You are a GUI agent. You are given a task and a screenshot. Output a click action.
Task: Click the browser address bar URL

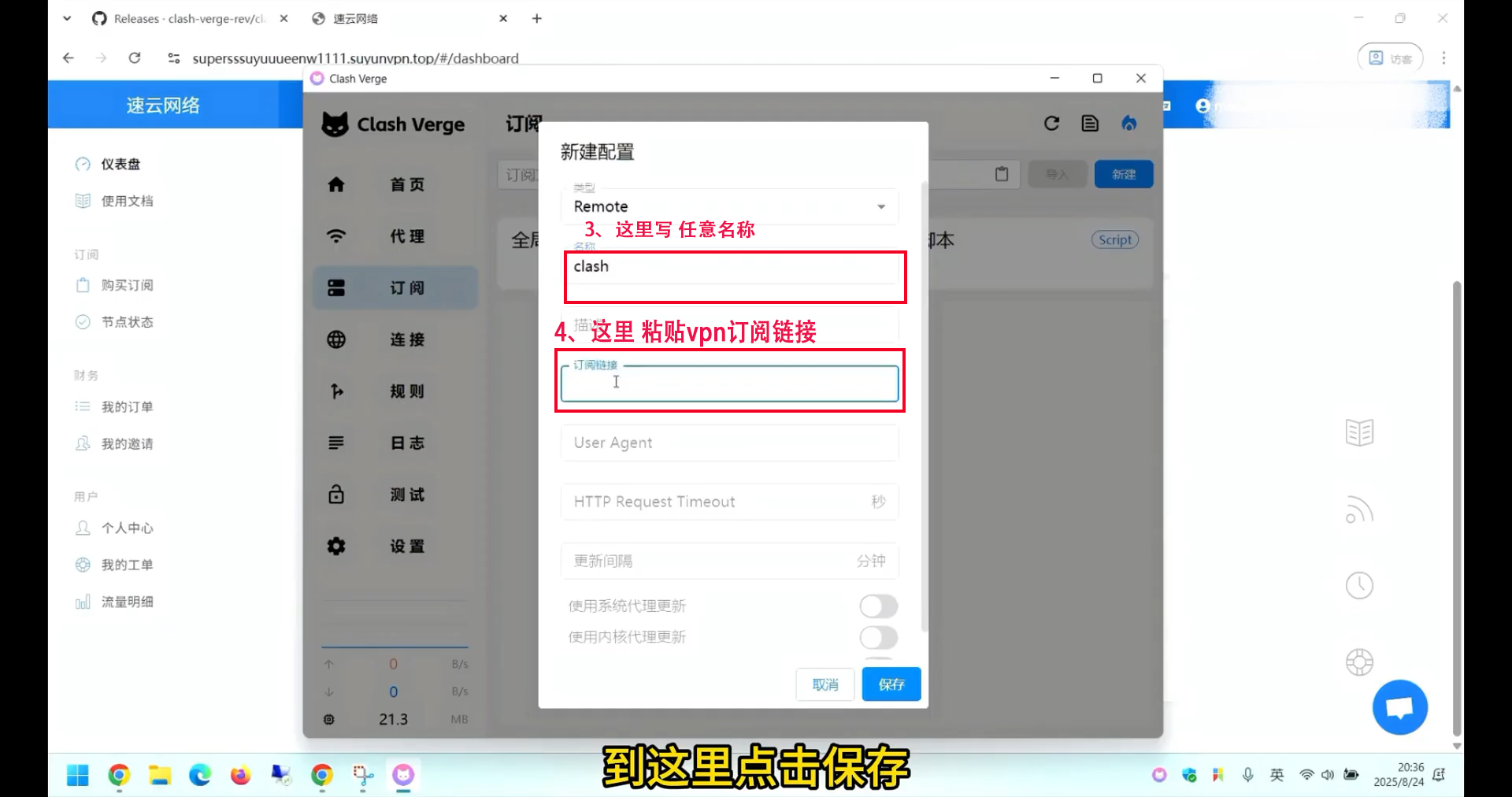click(355, 58)
